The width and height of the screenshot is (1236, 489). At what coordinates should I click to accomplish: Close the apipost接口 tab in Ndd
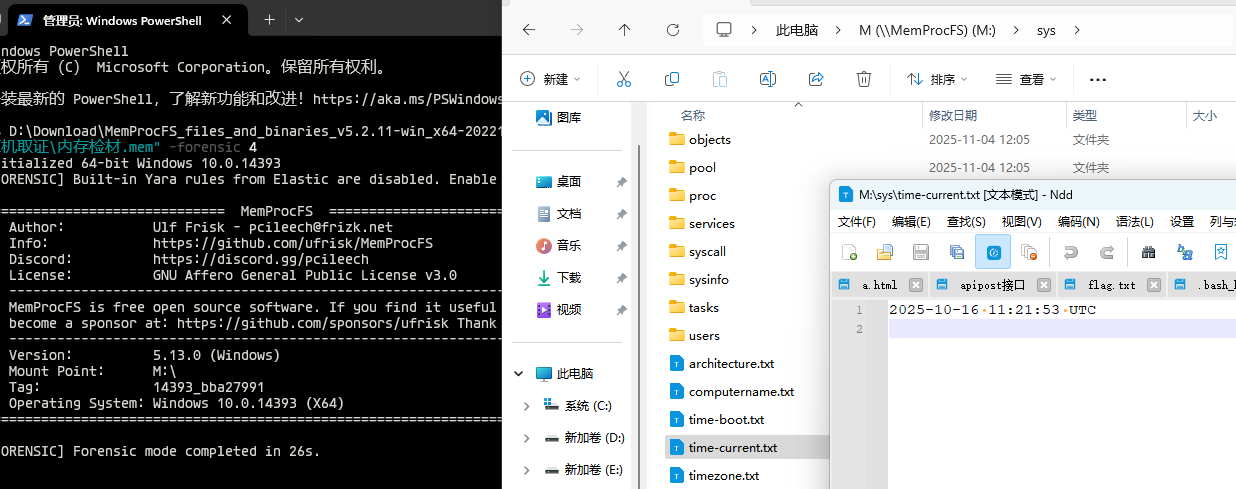1044,285
